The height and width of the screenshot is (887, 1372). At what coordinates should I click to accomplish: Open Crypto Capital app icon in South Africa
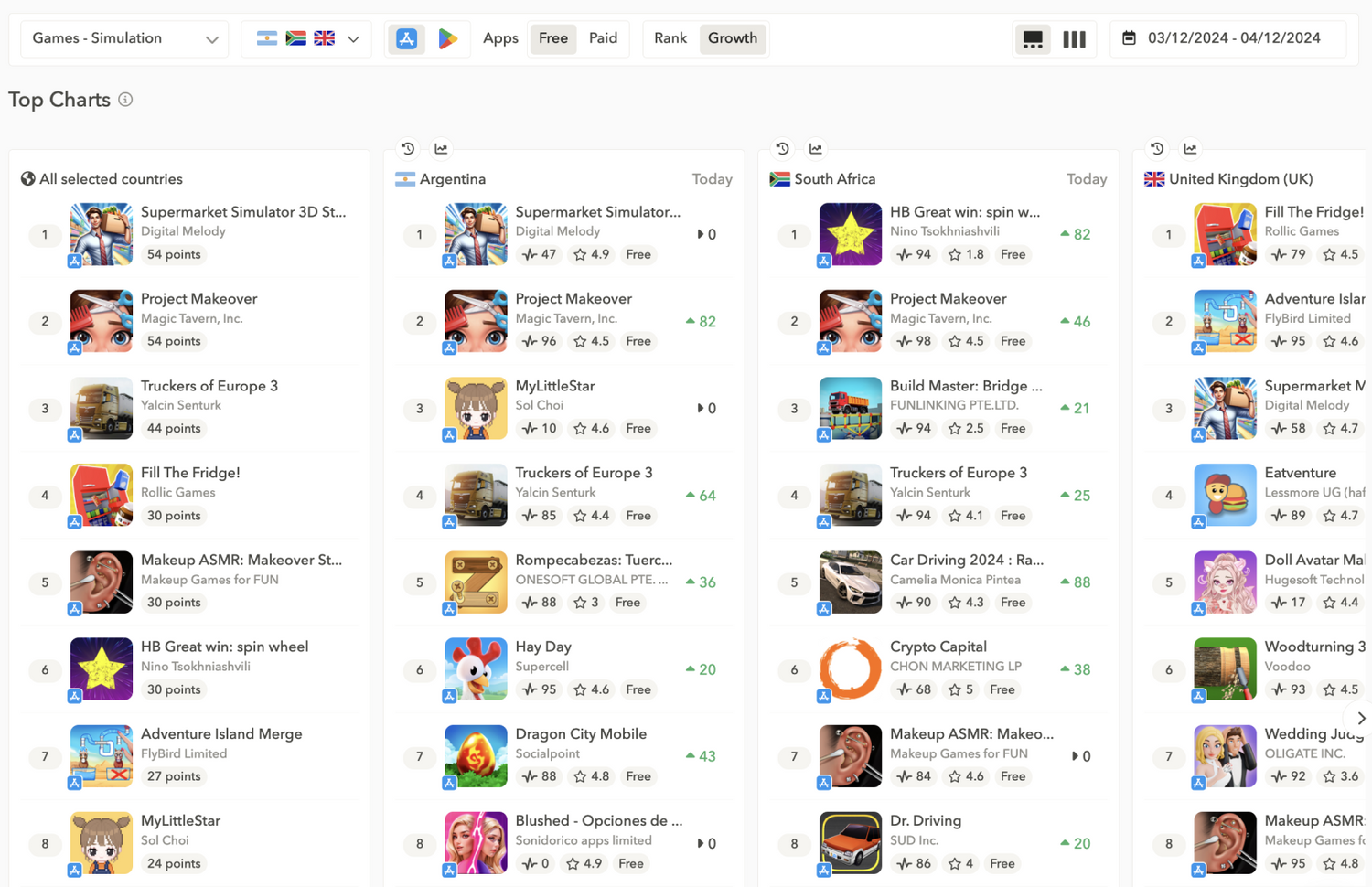coord(851,669)
